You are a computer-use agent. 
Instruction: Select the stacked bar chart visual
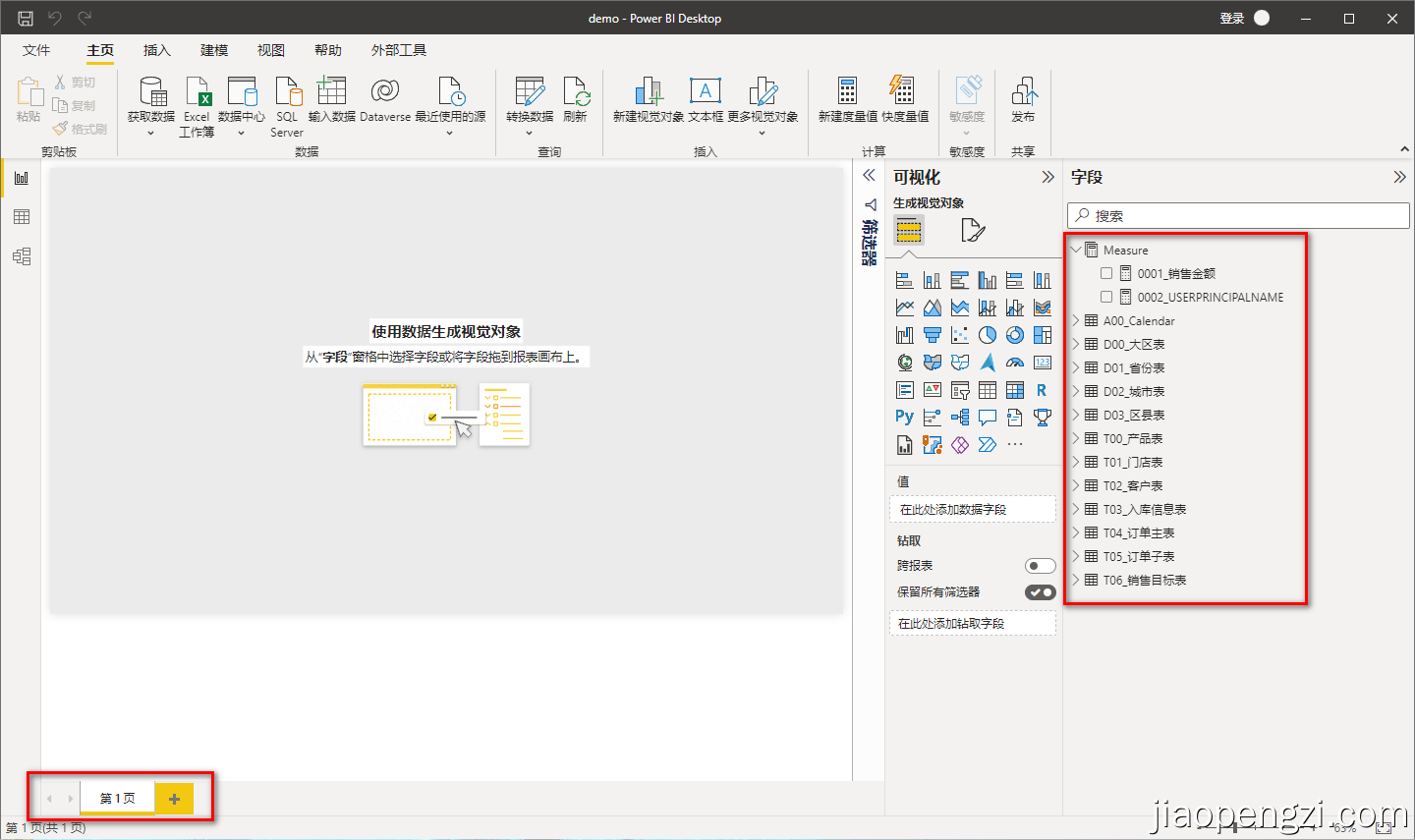click(905, 280)
